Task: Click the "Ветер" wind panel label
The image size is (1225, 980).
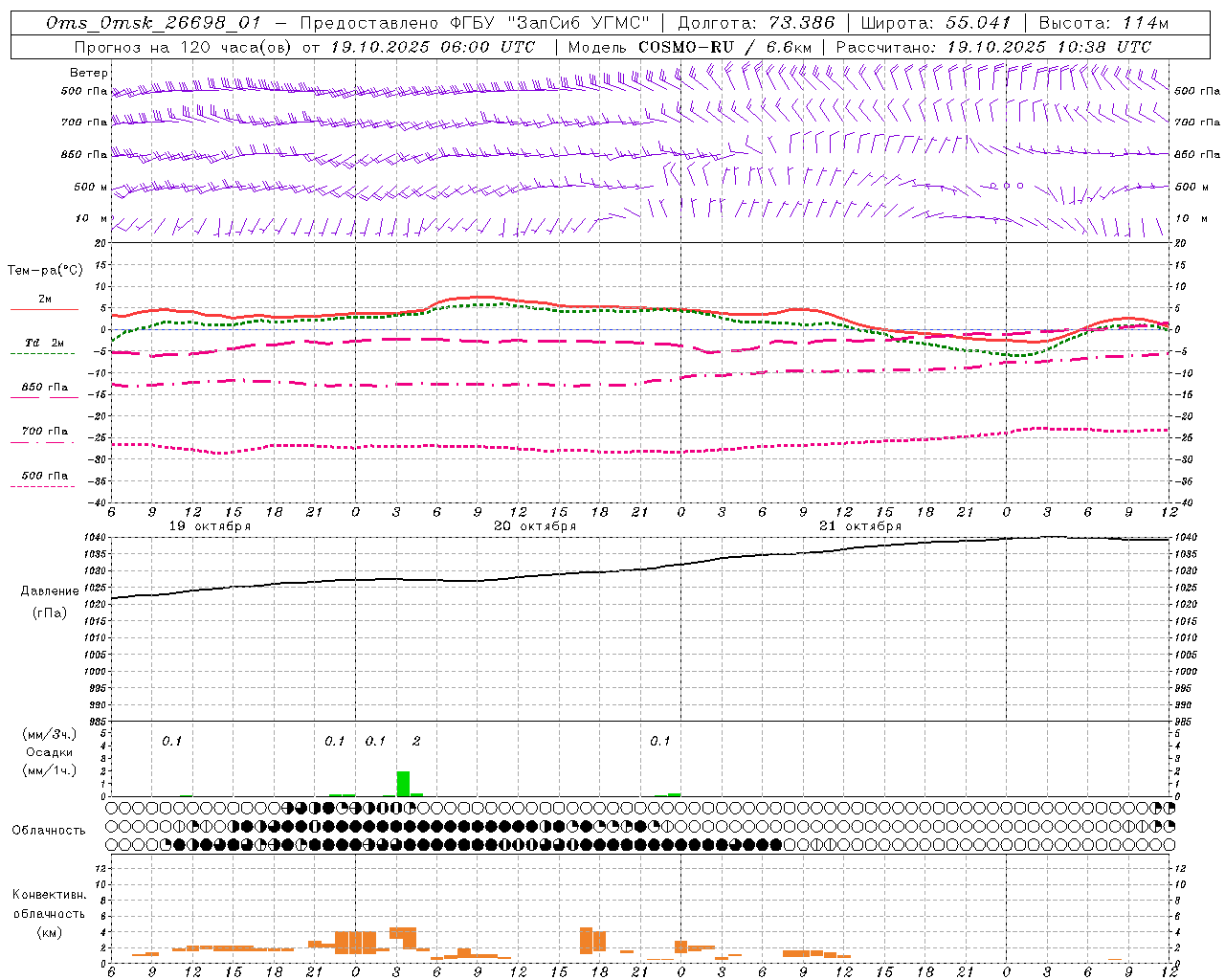Action: click(89, 73)
